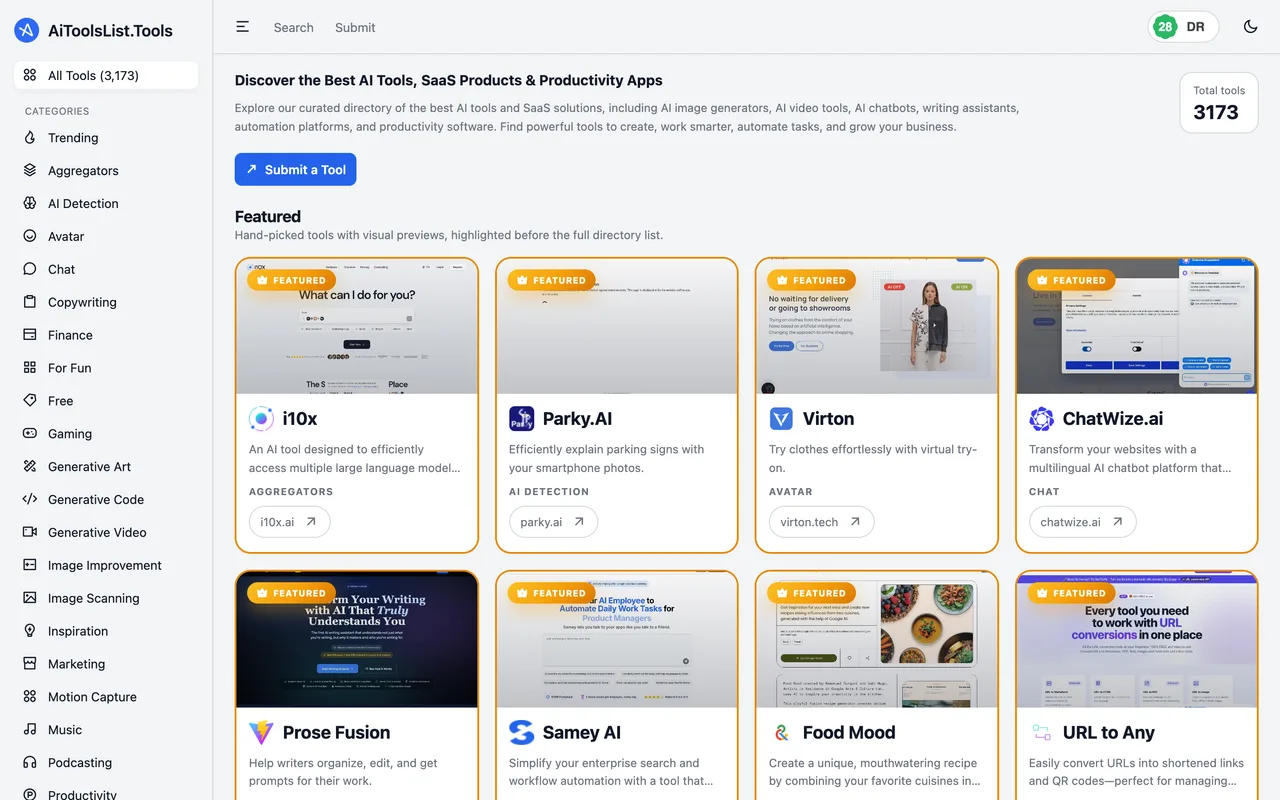This screenshot has width=1280, height=800.
Task: Click the Samey AI card title
Action: click(582, 732)
